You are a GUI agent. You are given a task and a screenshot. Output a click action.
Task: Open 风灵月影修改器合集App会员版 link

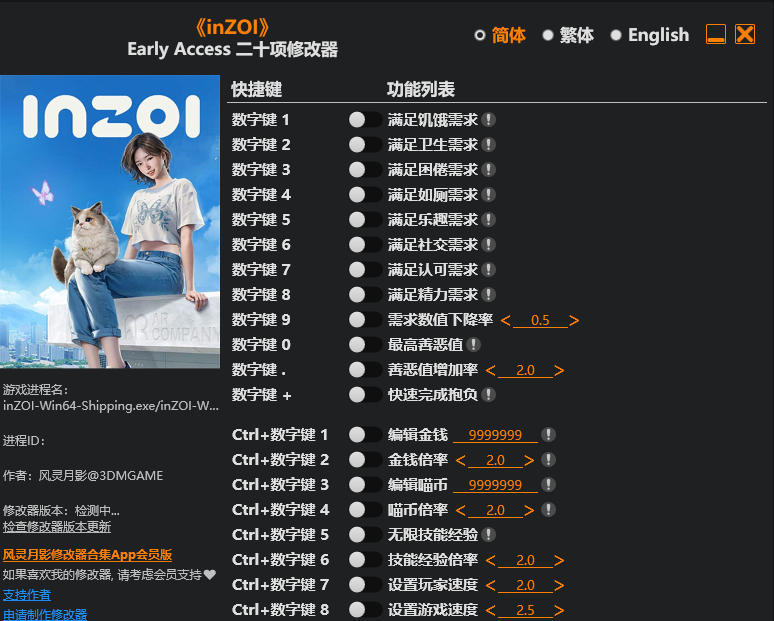[x=87, y=554]
